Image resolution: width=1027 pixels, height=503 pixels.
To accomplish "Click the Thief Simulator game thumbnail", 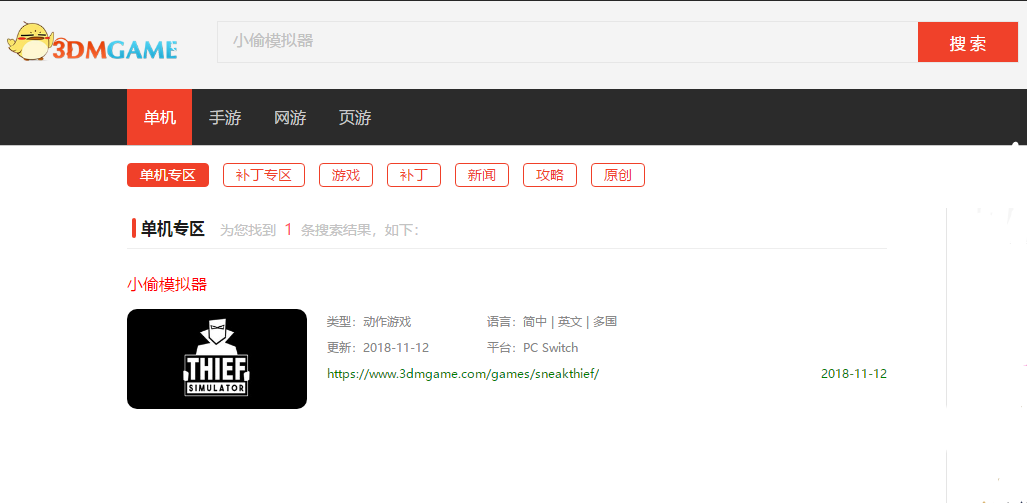I will [x=217, y=359].
